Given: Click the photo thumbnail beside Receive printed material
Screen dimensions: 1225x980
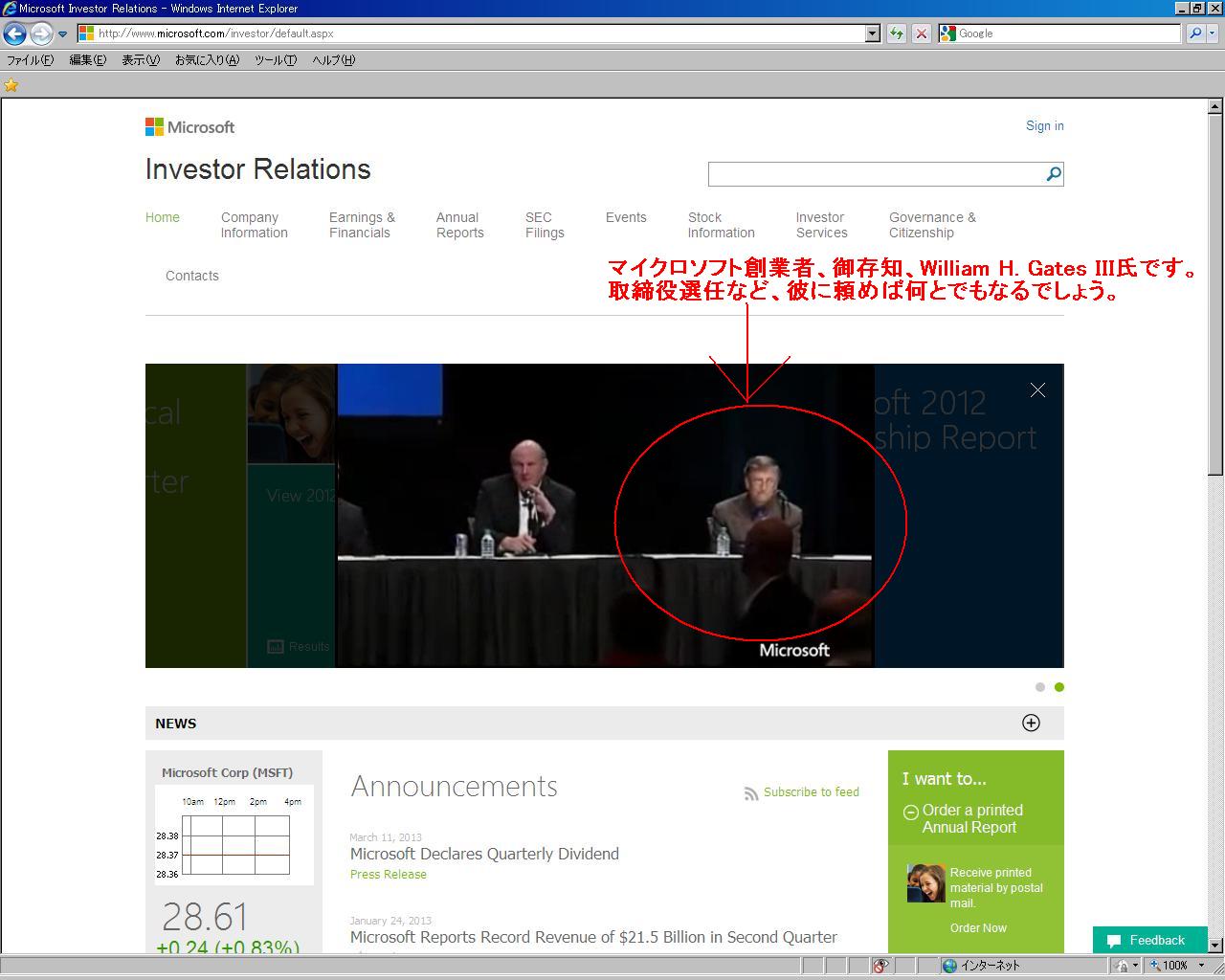Looking at the screenshot, I should (x=926, y=883).
